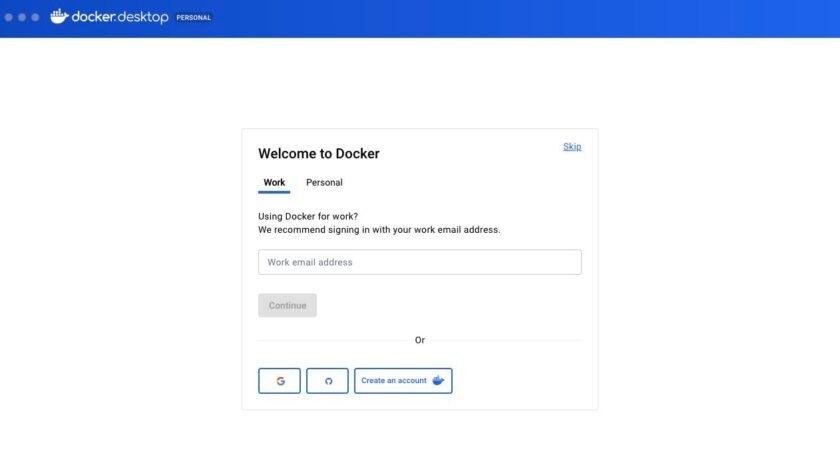Screen dimensions: 840x467
Task: Click the work email recommendation sentence
Action: (379, 230)
